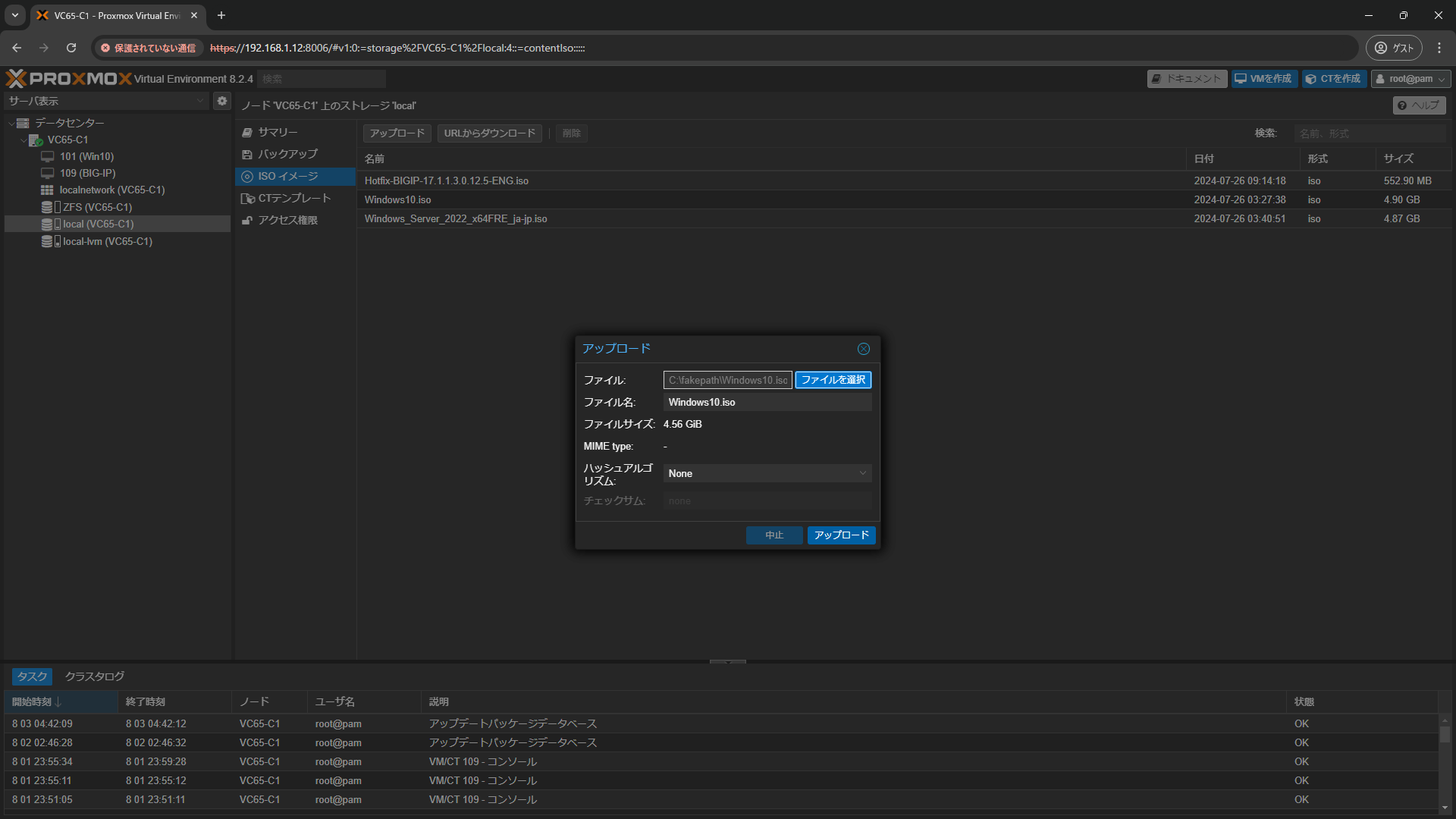
Task: Select Hotfix-BIGIP ISO row
Action: (905, 180)
